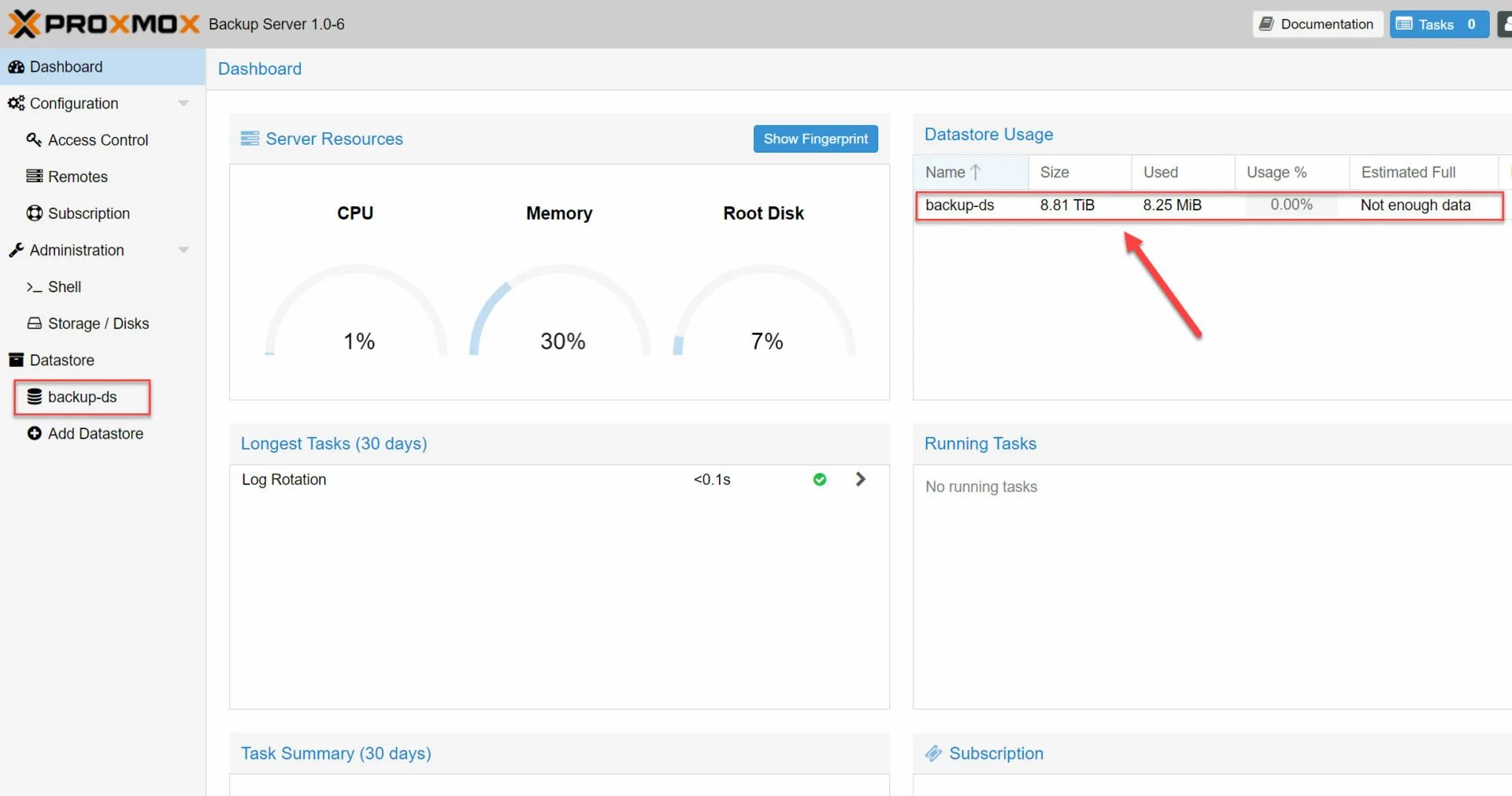Click the Task Summary (30 days) title
The height and width of the screenshot is (796, 1512).
pyautogui.click(x=336, y=754)
